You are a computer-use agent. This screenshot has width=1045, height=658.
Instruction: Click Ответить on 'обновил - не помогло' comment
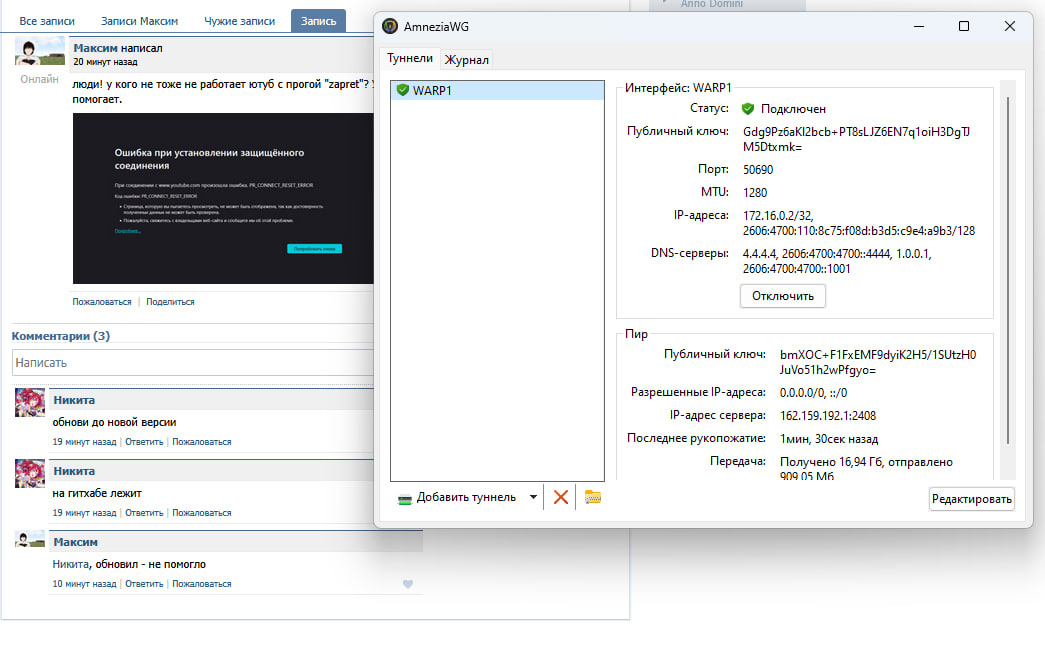tap(144, 584)
